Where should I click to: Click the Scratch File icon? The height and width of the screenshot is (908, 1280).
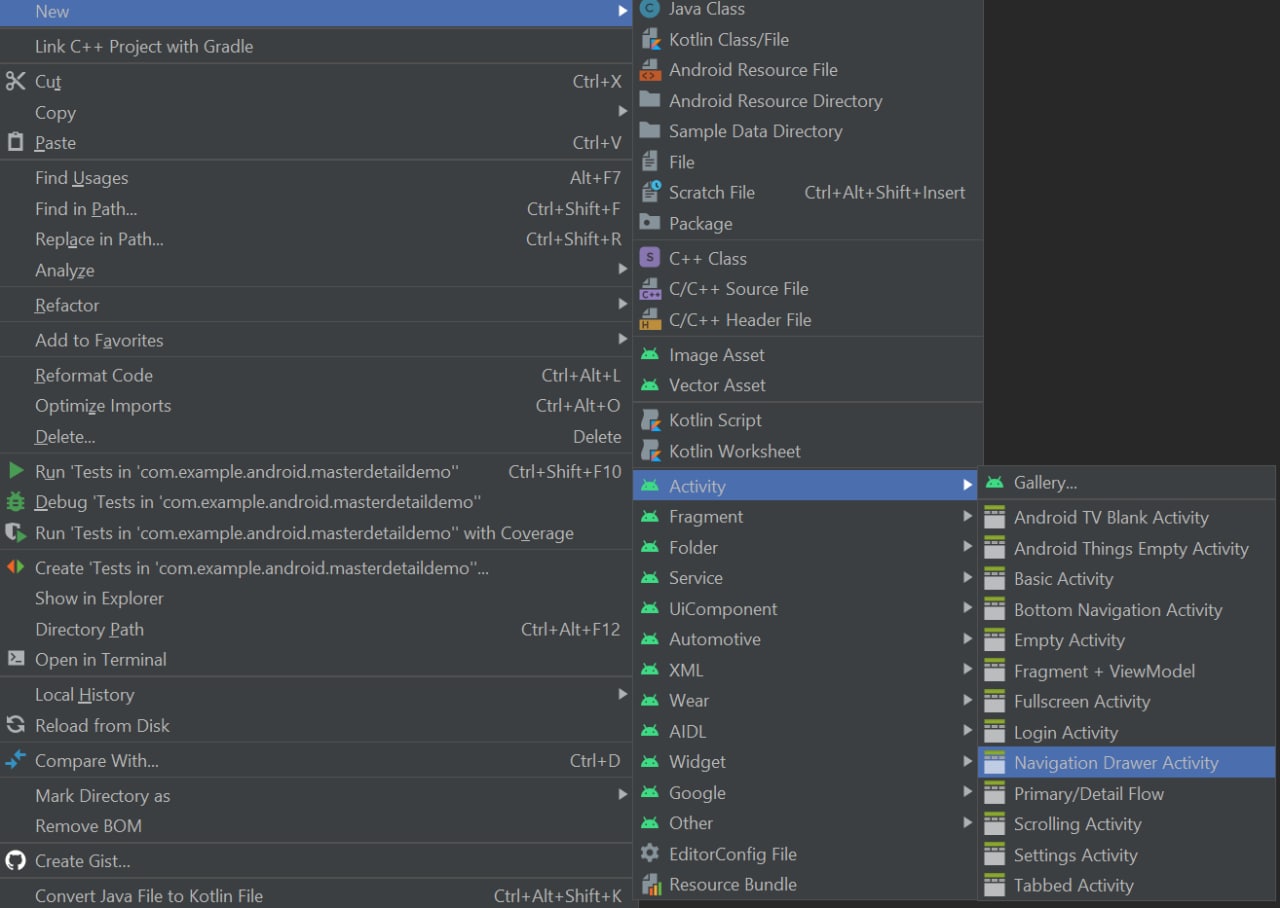pyautogui.click(x=650, y=191)
